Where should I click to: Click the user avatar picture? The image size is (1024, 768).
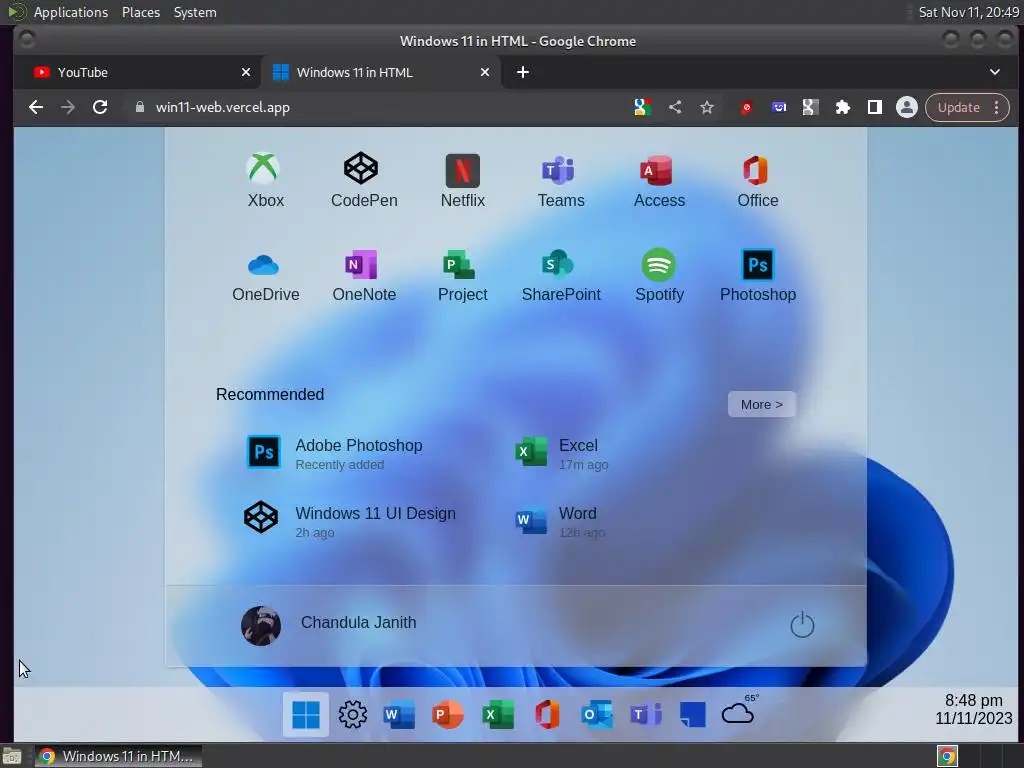coord(261,625)
